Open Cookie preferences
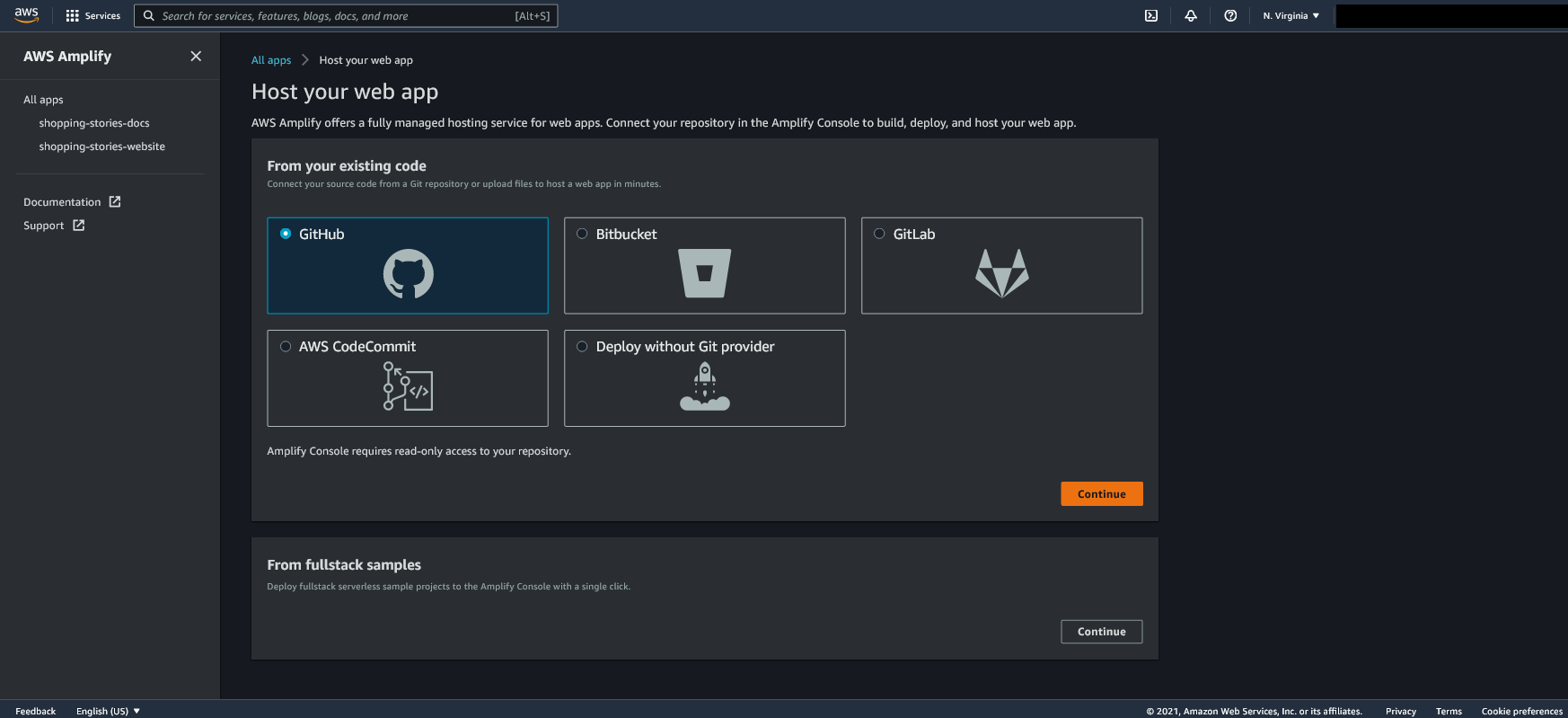 click(x=1522, y=711)
